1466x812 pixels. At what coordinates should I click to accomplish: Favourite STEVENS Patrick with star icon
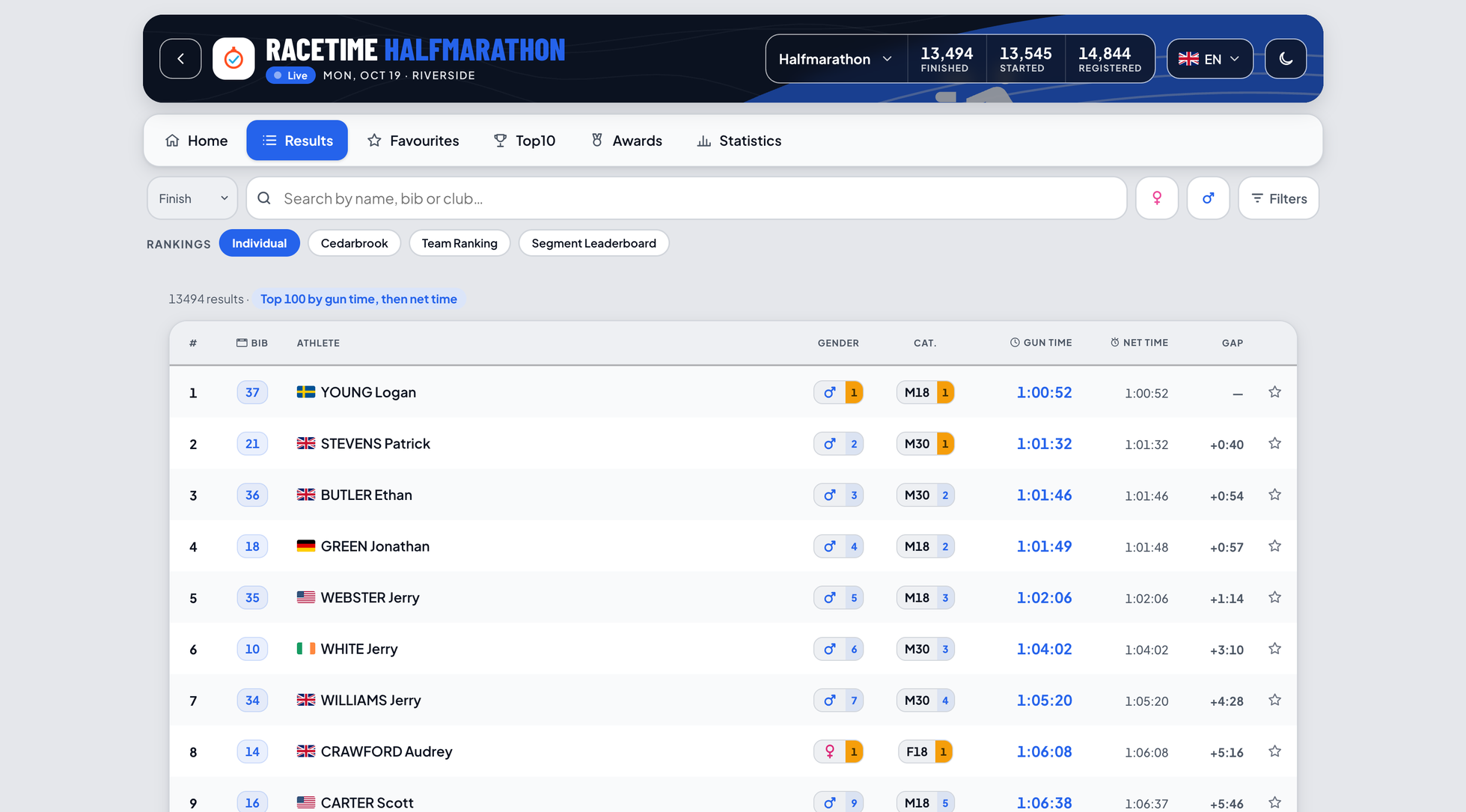click(x=1274, y=444)
